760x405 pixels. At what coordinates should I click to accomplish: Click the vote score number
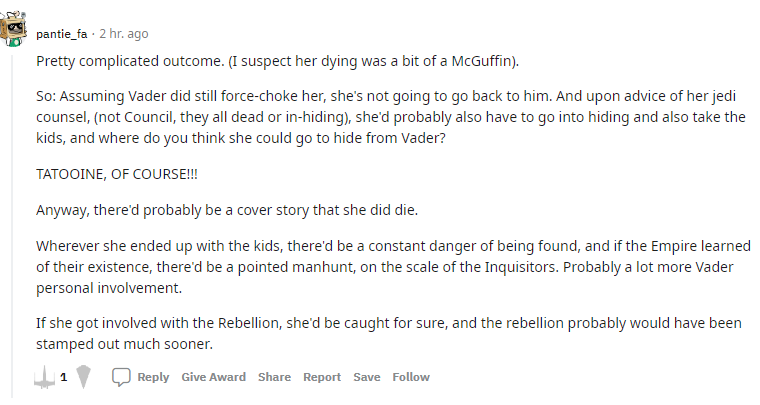tap(63, 377)
